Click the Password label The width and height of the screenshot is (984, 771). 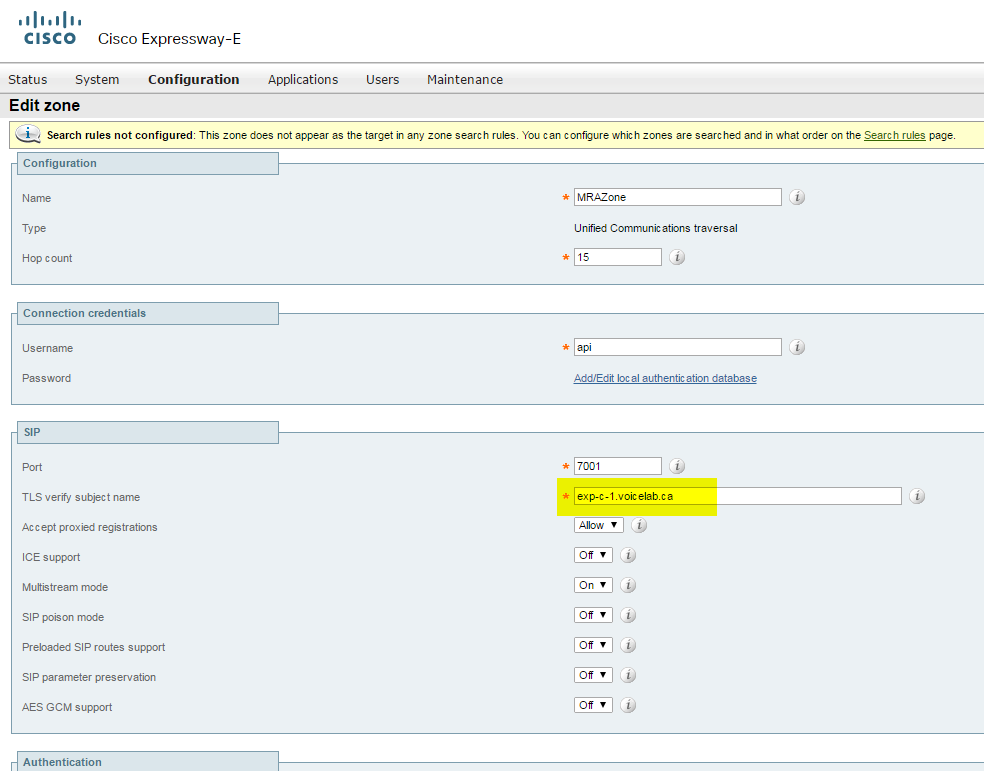click(46, 378)
